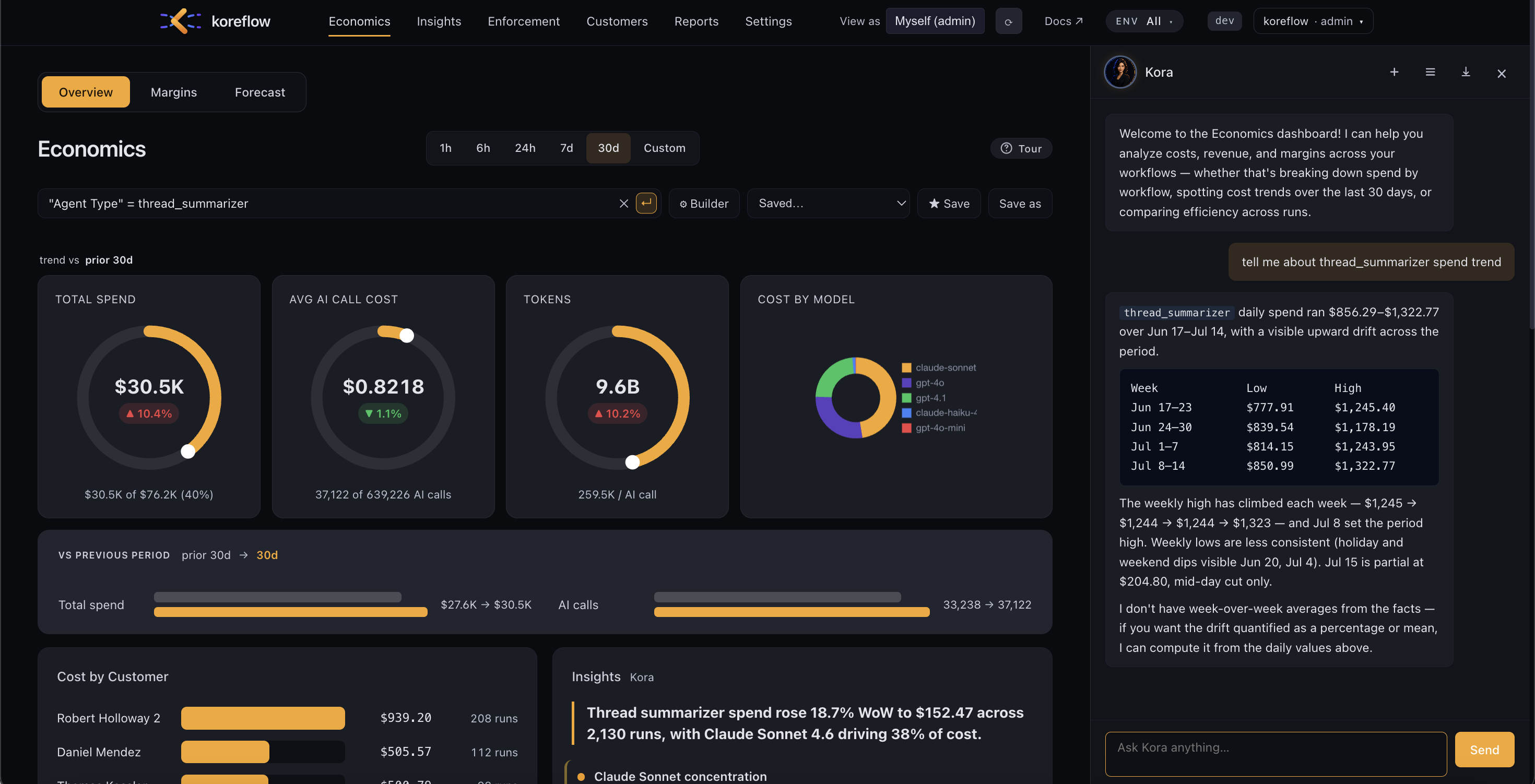Viewport: 1535px width, 784px height.
Task: Click the Jul 8–14 table row
Action: click(1279, 466)
